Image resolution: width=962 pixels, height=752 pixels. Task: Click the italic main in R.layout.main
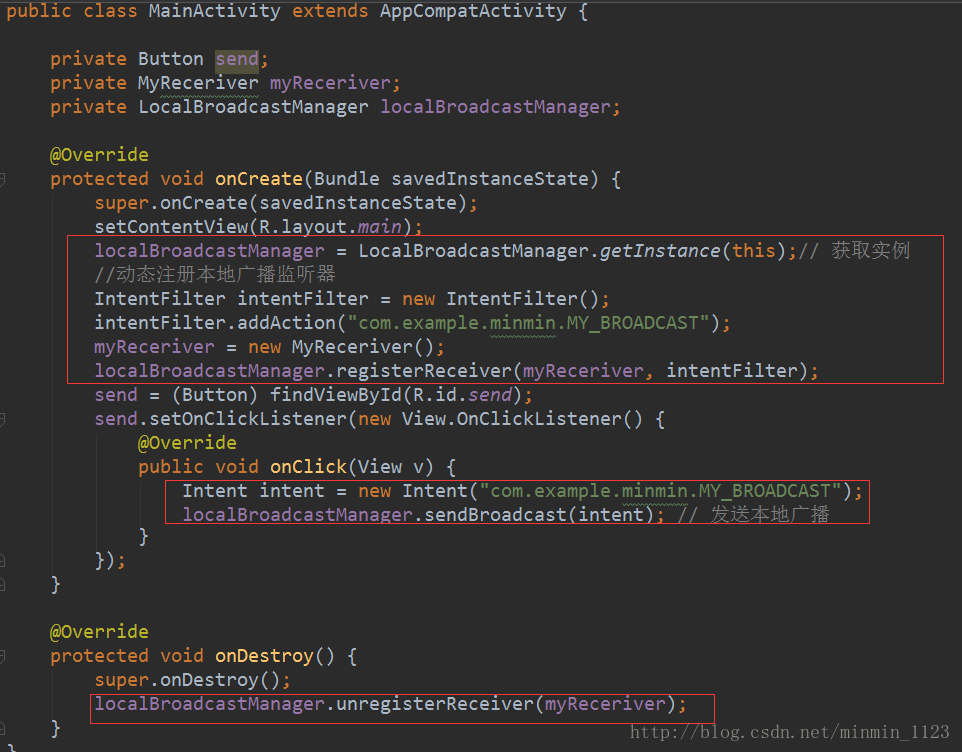coord(380,227)
